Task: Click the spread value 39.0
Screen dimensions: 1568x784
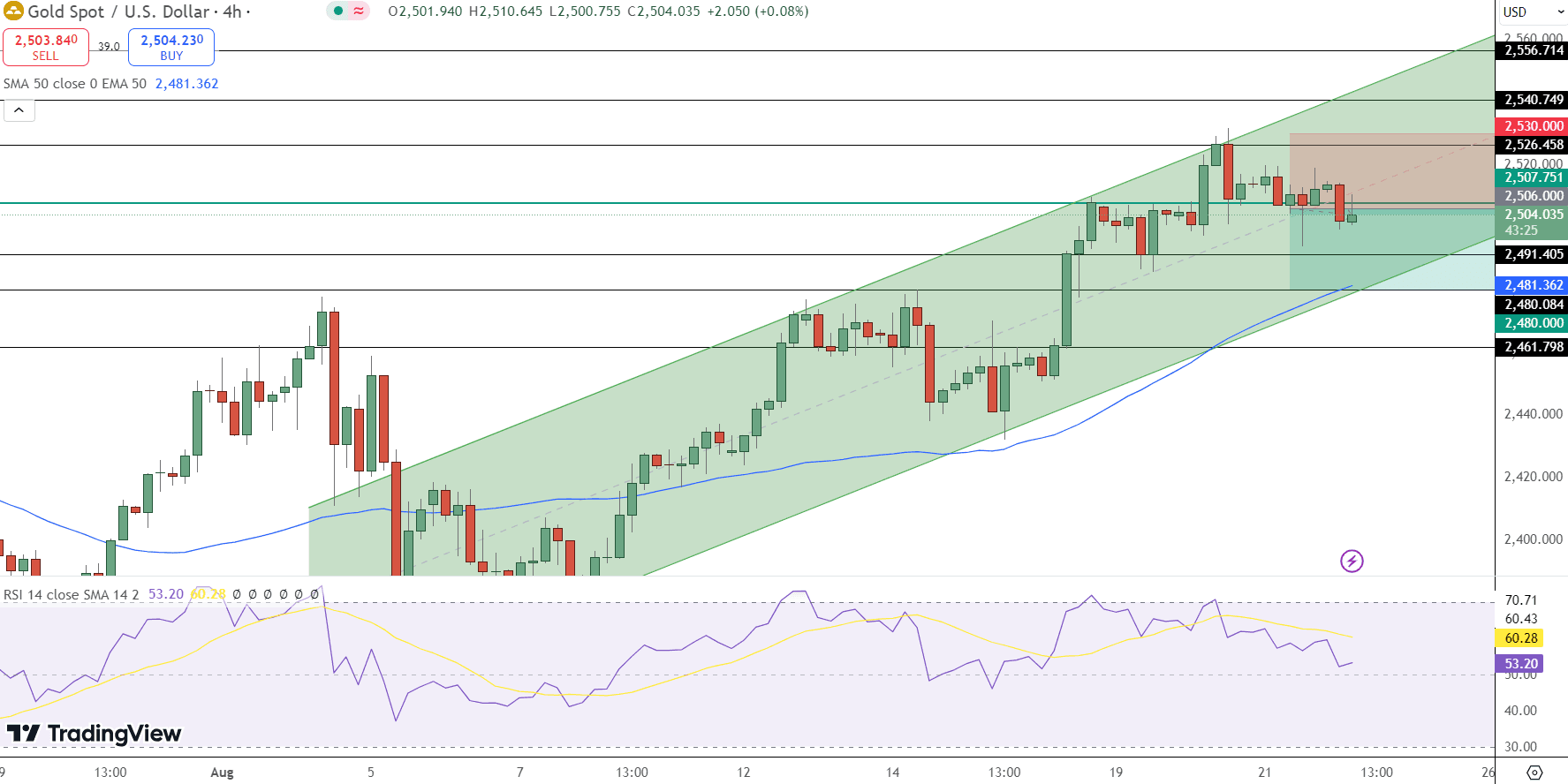Action: click(x=109, y=47)
